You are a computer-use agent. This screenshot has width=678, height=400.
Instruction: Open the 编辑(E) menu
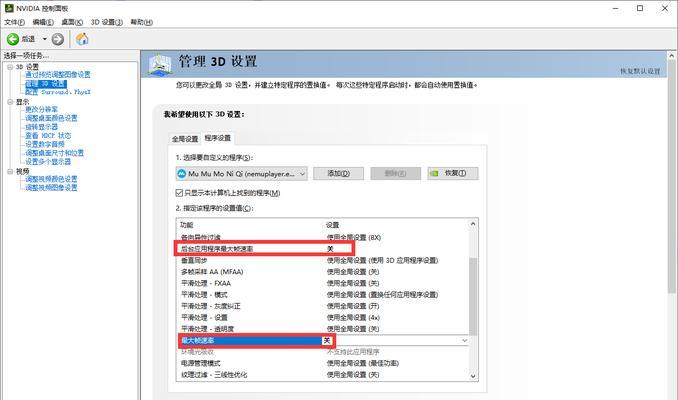[43, 22]
